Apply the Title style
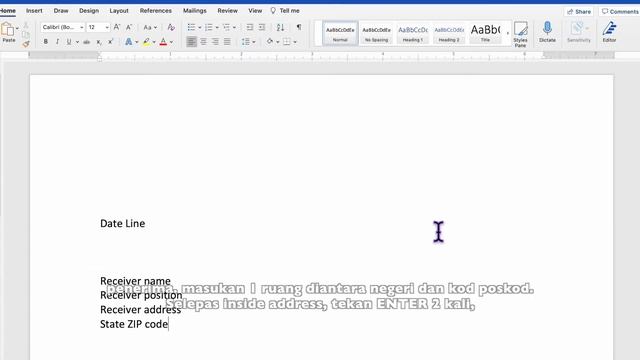 [485, 33]
